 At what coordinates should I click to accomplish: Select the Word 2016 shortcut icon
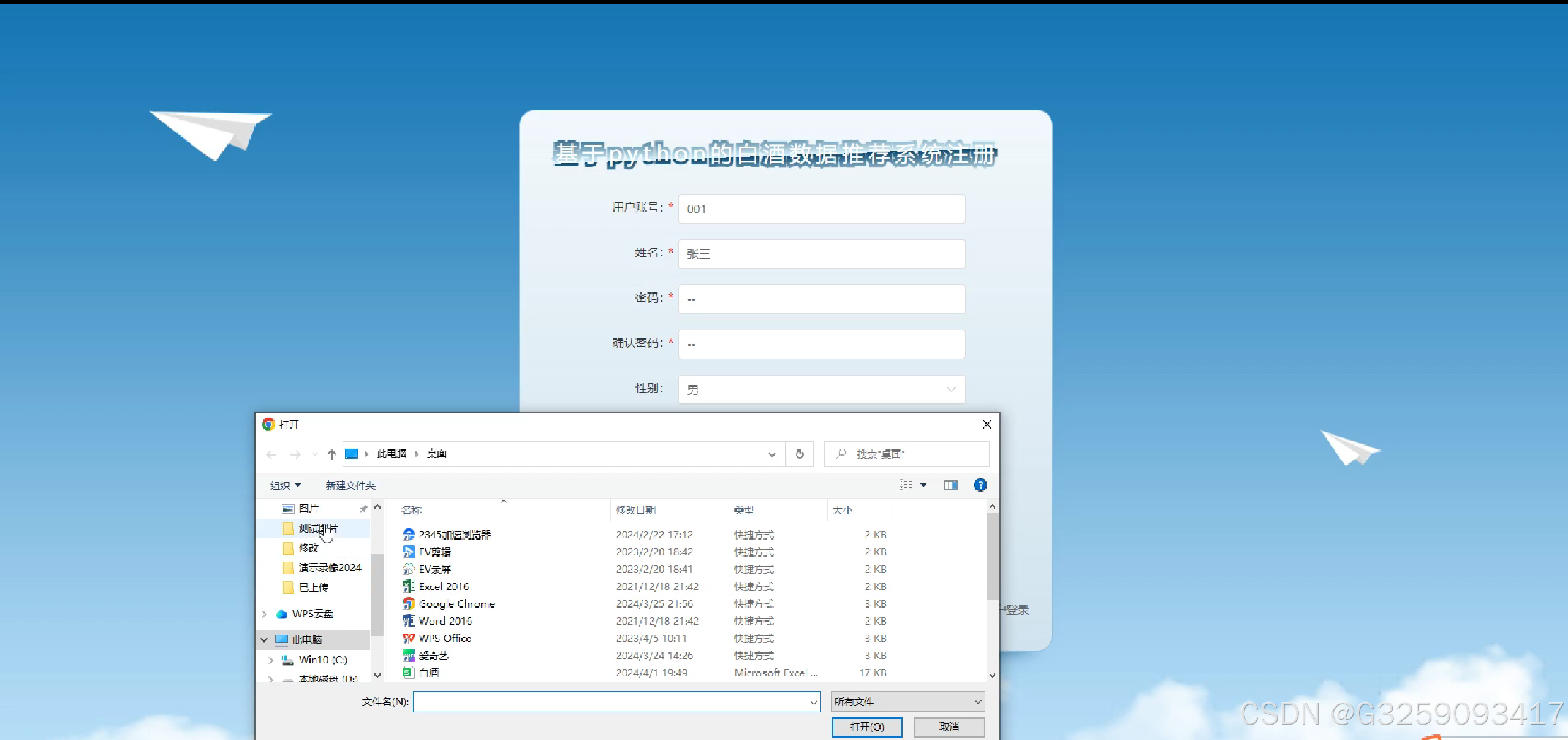click(x=409, y=621)
